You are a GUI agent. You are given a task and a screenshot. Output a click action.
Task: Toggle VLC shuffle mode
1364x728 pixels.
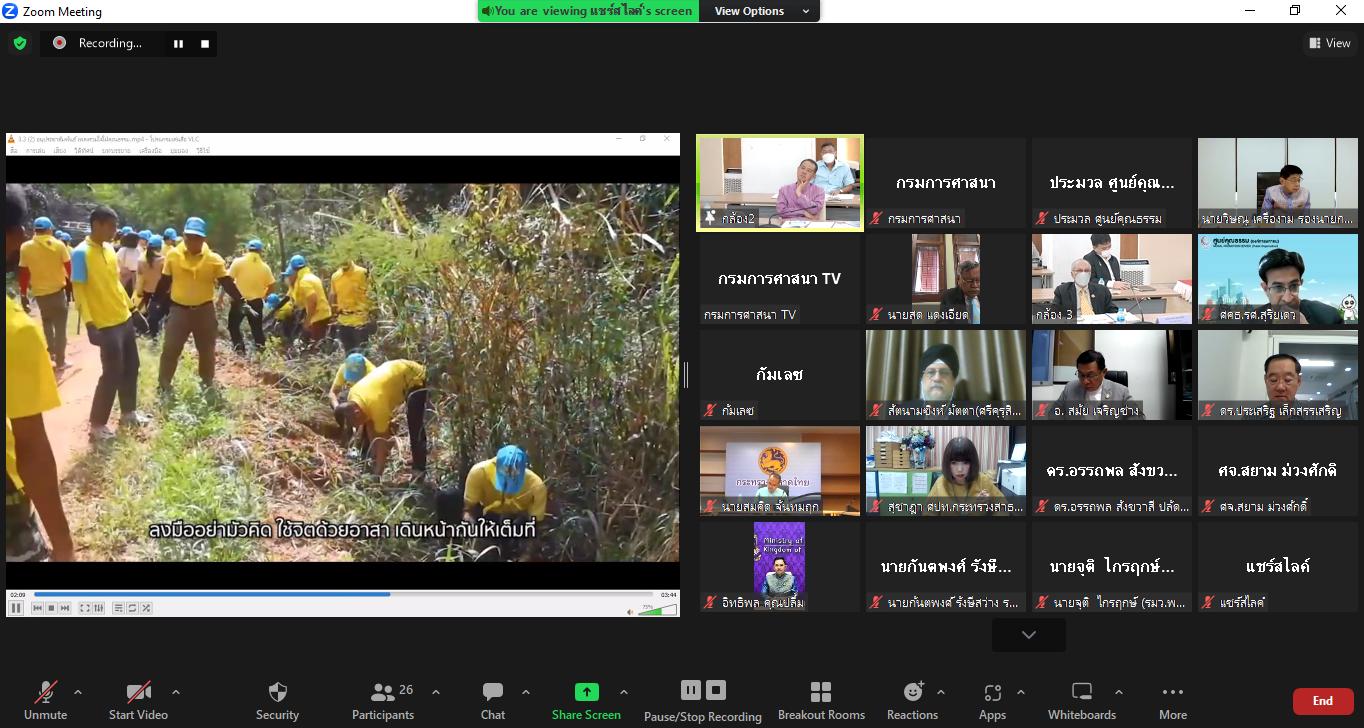[146, 608]
